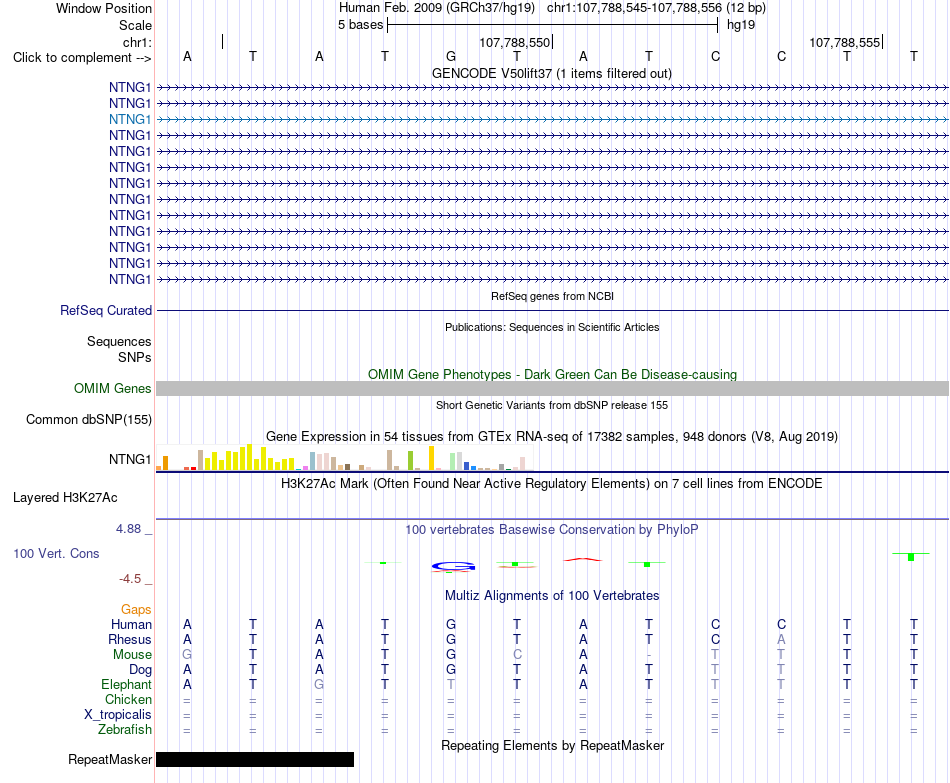Click the Mouse species label
Screen dimensions: 950x783
pyautogui.click(x=132, y=655)
